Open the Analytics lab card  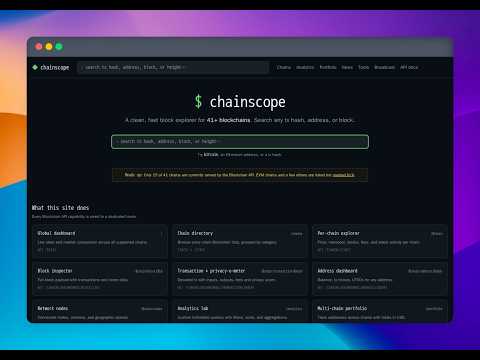click(240, 311)
